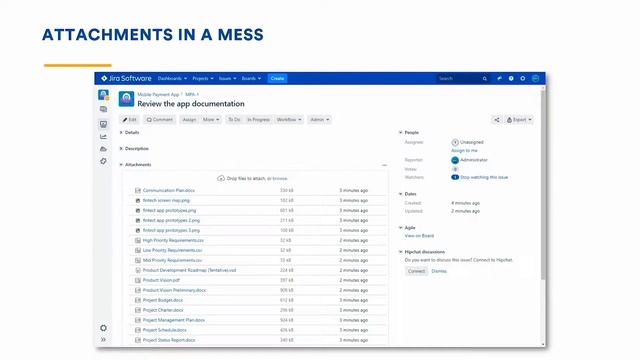Click the Low Priority Requirements.csv file icon

(138, 250)
